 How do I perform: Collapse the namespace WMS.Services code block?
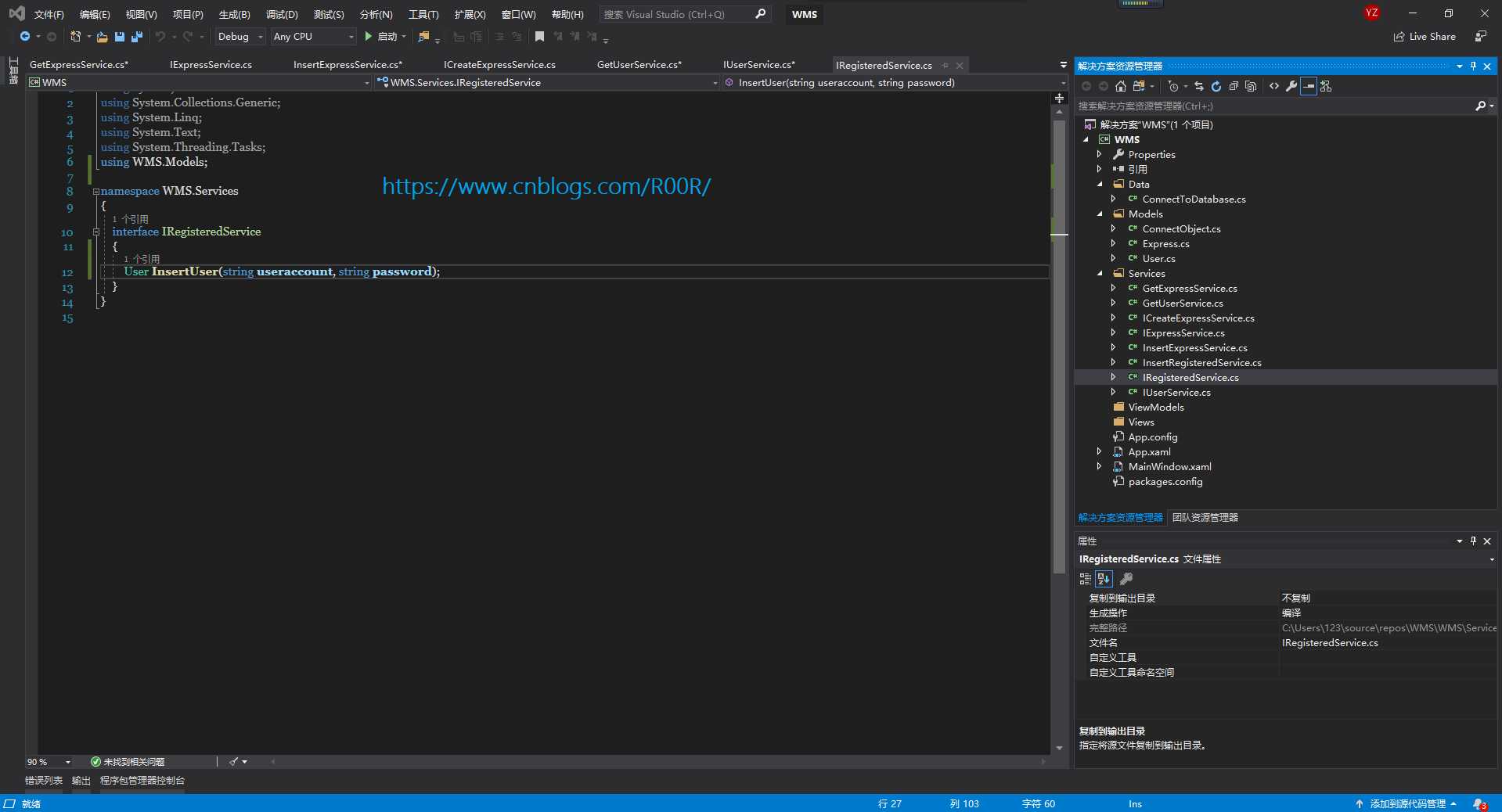pos(96,192)
